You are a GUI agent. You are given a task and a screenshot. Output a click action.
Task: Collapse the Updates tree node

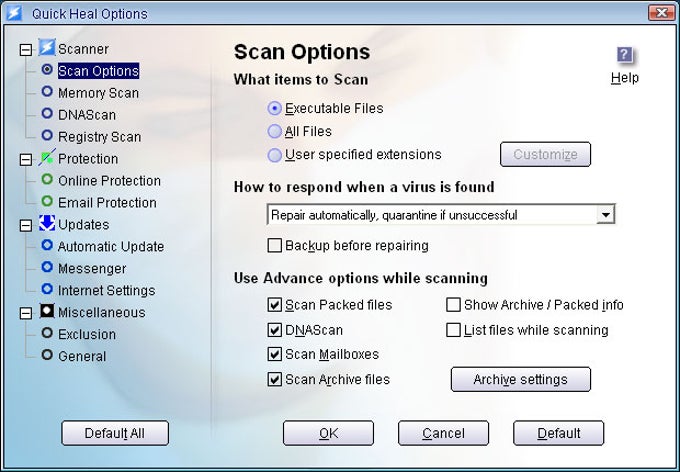26,226
